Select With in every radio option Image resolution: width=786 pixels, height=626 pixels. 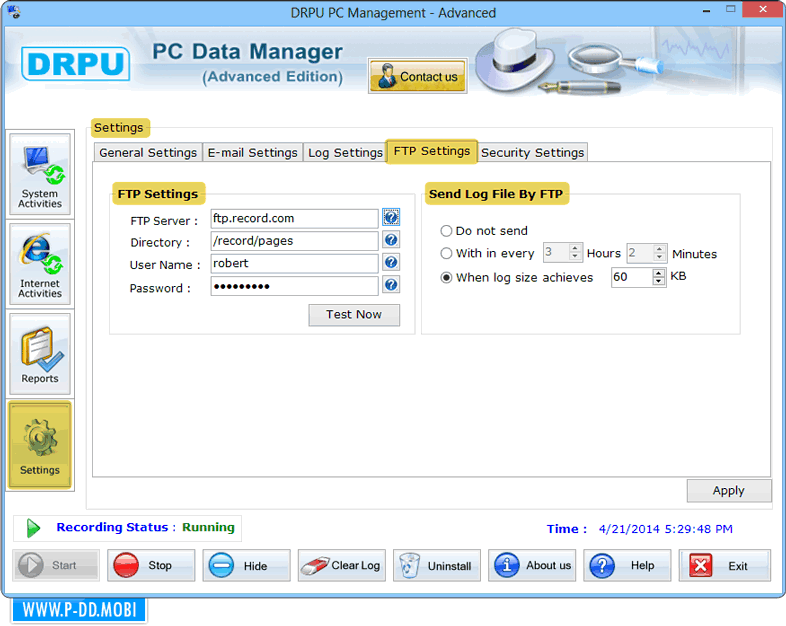point(446,254)
